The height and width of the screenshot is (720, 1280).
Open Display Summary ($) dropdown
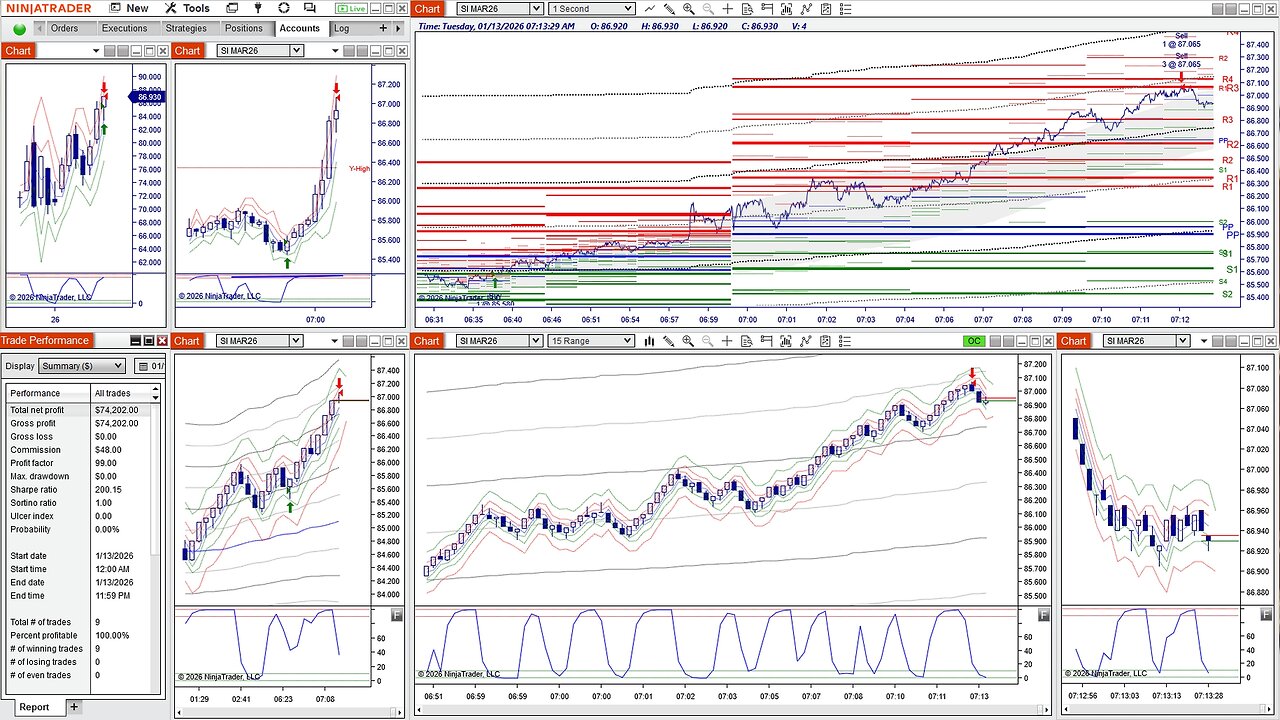82,366
